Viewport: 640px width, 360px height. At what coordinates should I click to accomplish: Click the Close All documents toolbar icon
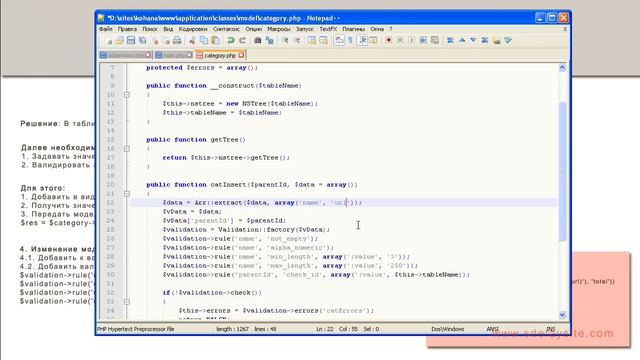[166, 40]
